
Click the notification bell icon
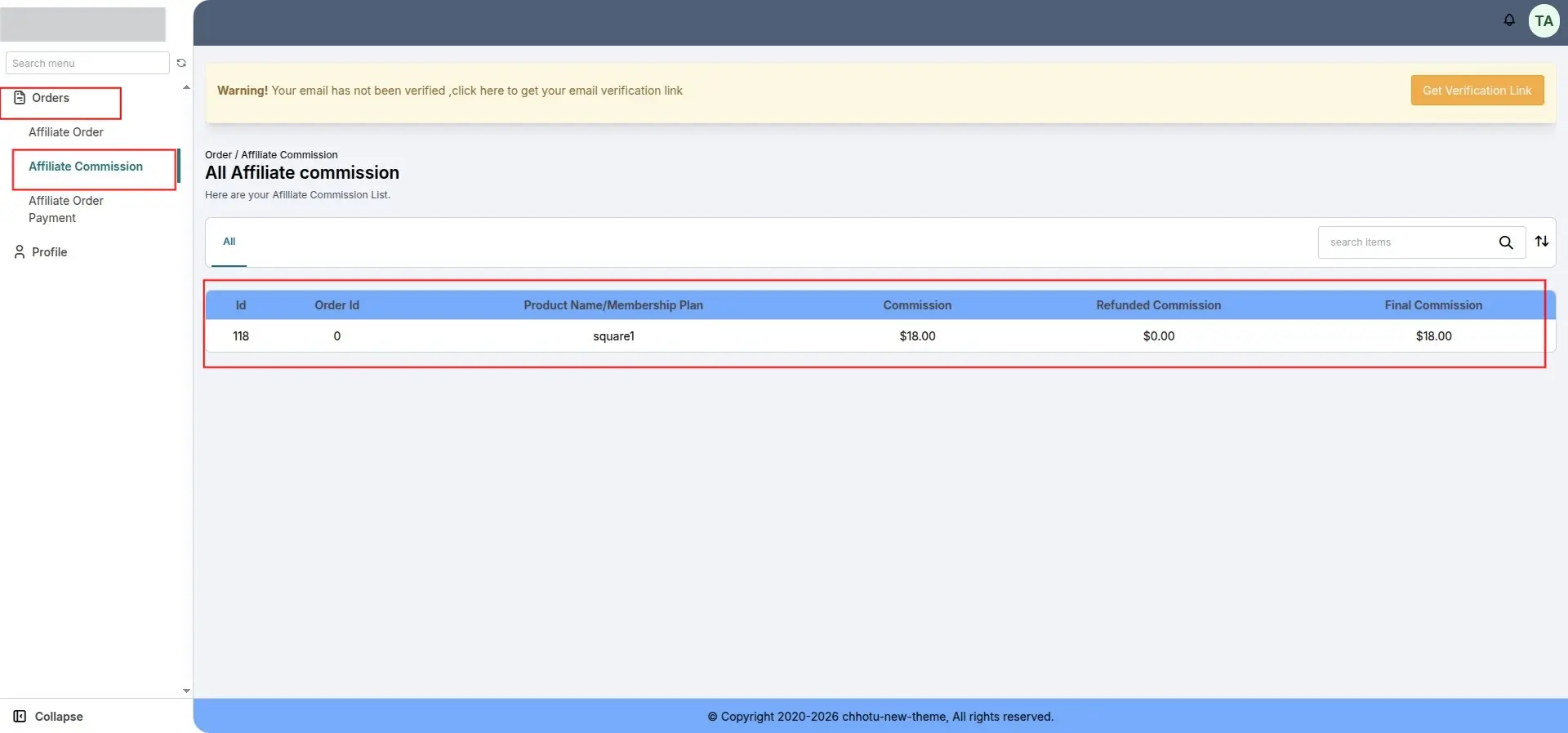coord(1509,20)
